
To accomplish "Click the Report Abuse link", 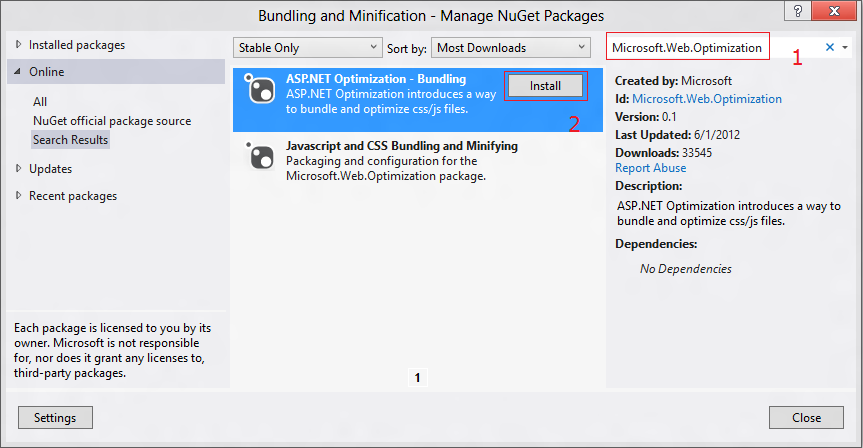I will tap(651, 168).
